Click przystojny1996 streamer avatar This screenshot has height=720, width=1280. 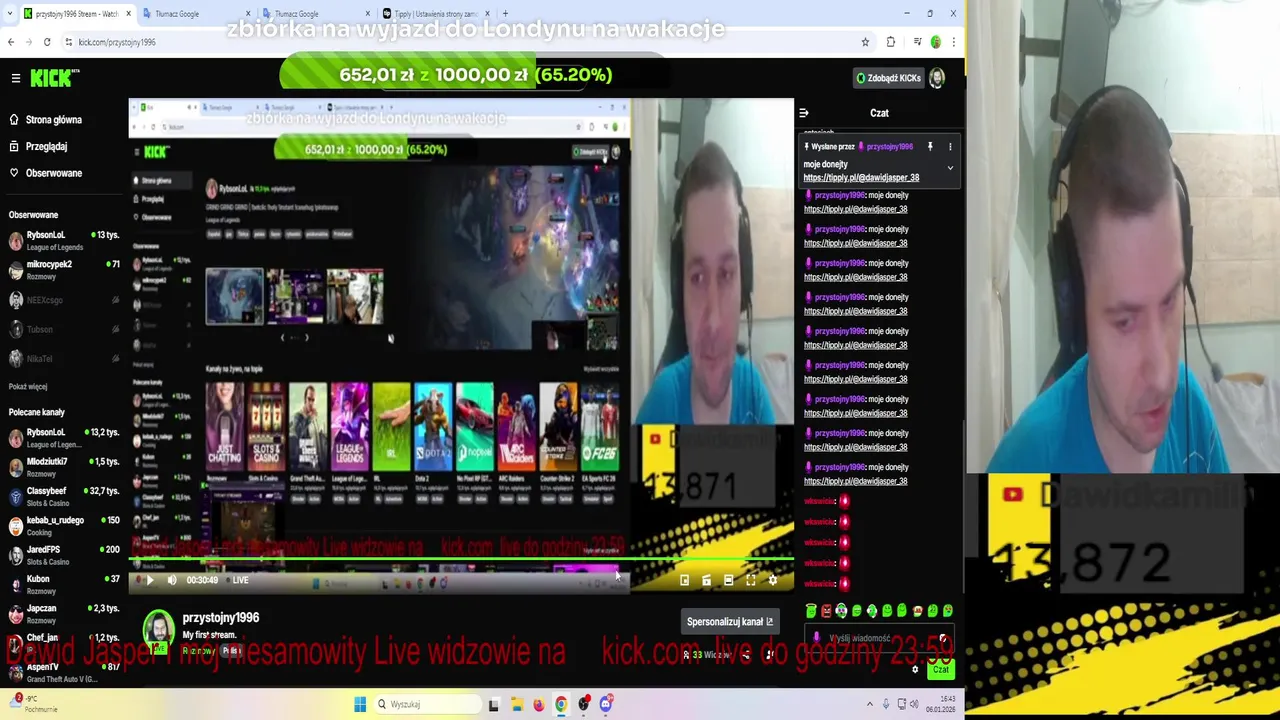(159, 629)
